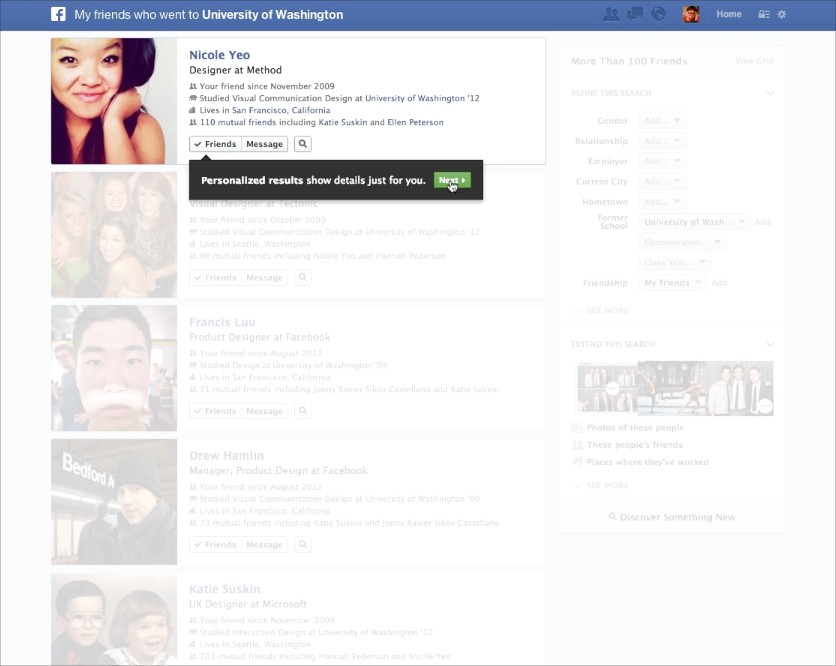Message Nicole Yeo

(264, 144)
